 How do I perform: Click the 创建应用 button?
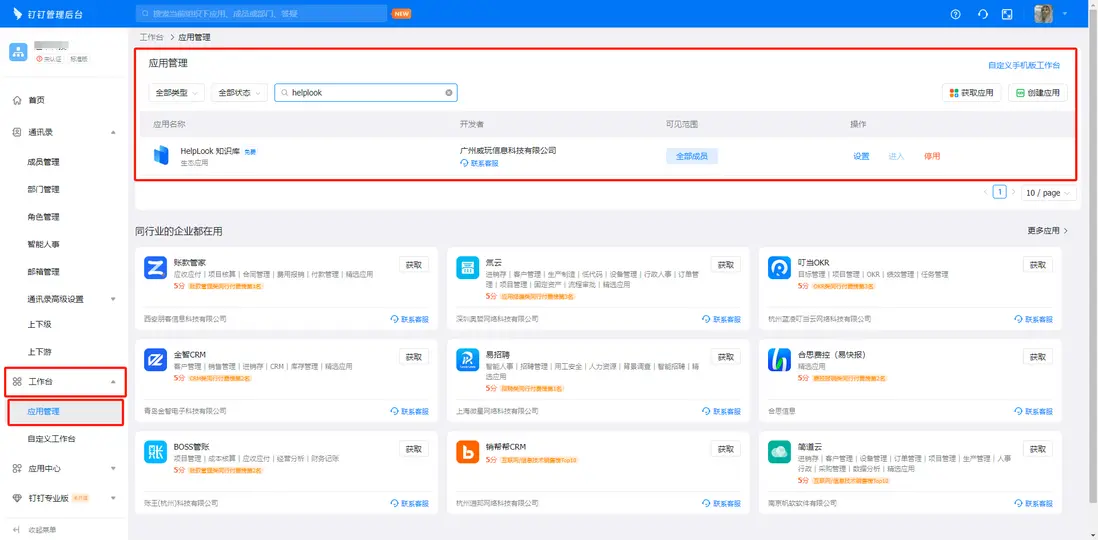1038,92
